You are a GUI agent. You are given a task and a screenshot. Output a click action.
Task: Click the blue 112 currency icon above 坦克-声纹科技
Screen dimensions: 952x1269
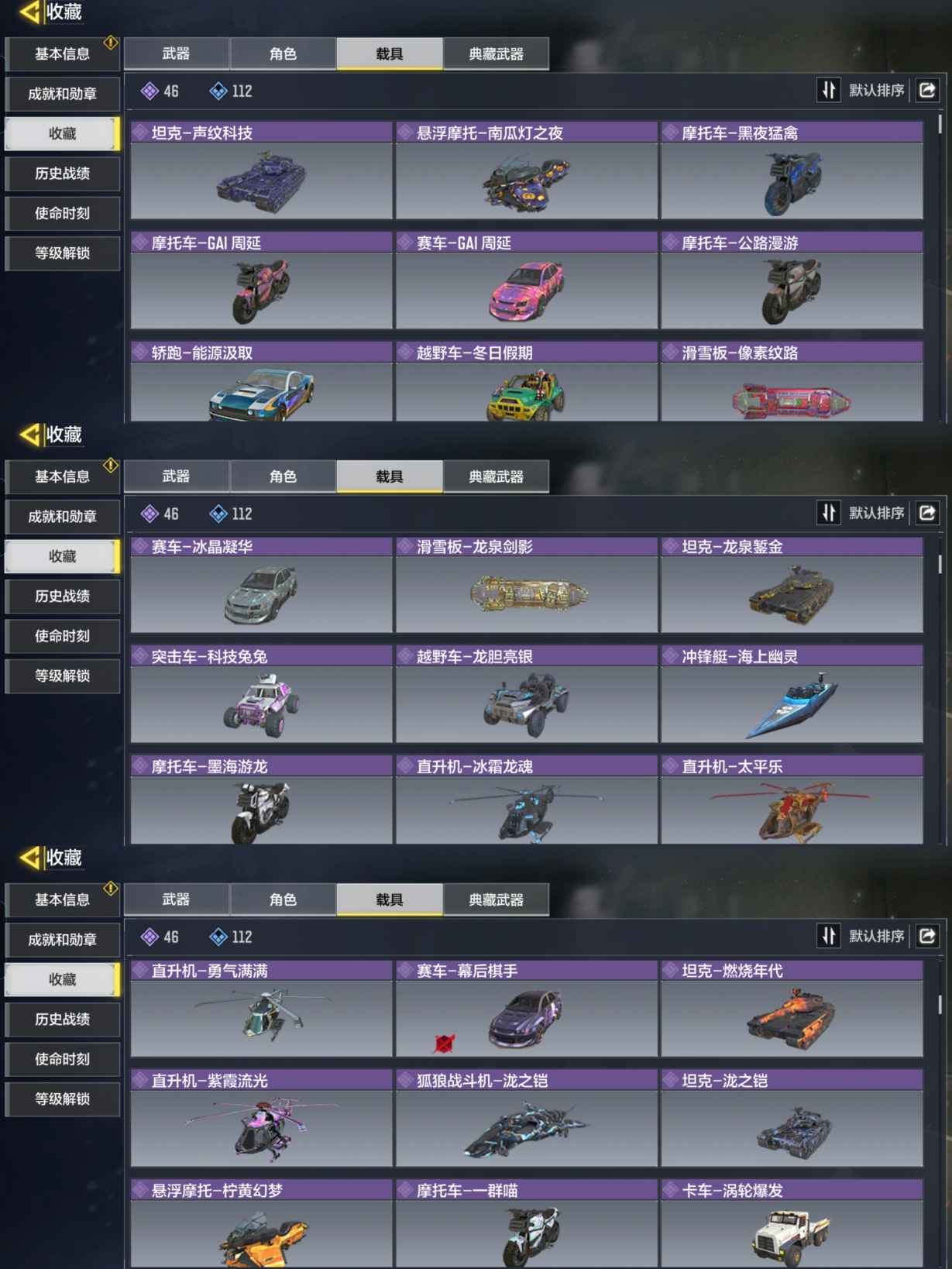218,91
